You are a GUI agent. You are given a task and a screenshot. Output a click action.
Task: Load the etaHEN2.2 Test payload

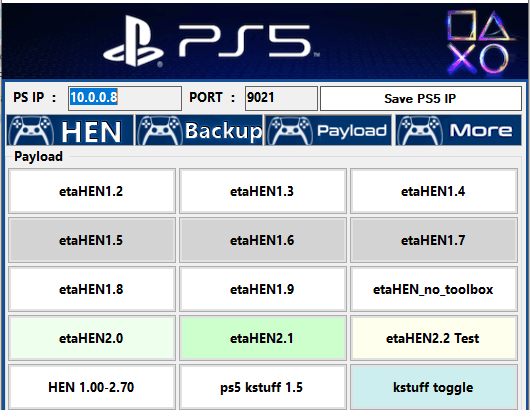click(434, 338)
